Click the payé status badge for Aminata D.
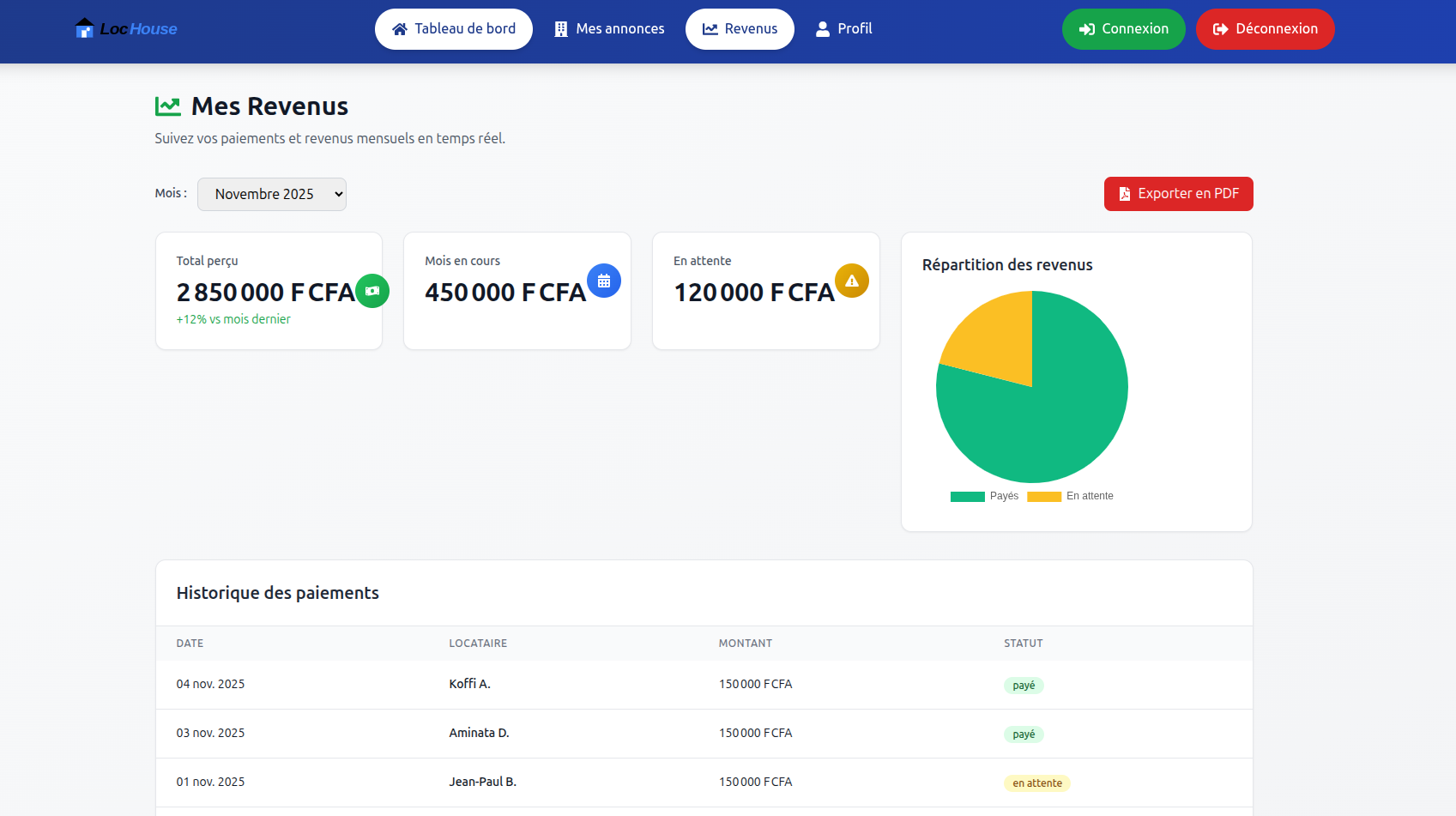This screenshot has width=1456, height=816. (1024, 734)
